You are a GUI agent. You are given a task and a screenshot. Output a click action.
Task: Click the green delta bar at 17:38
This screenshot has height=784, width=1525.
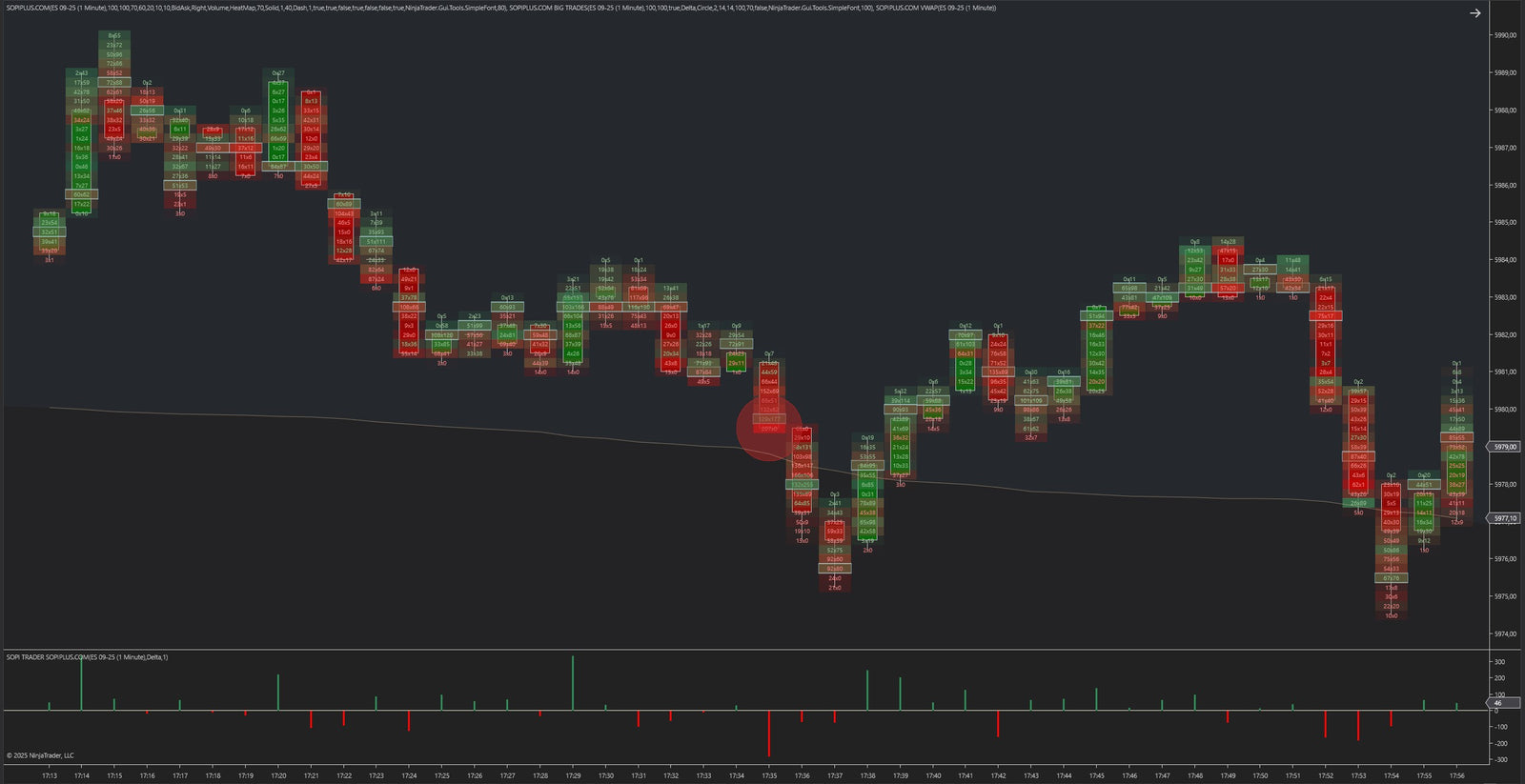click(x=867, y=690)
